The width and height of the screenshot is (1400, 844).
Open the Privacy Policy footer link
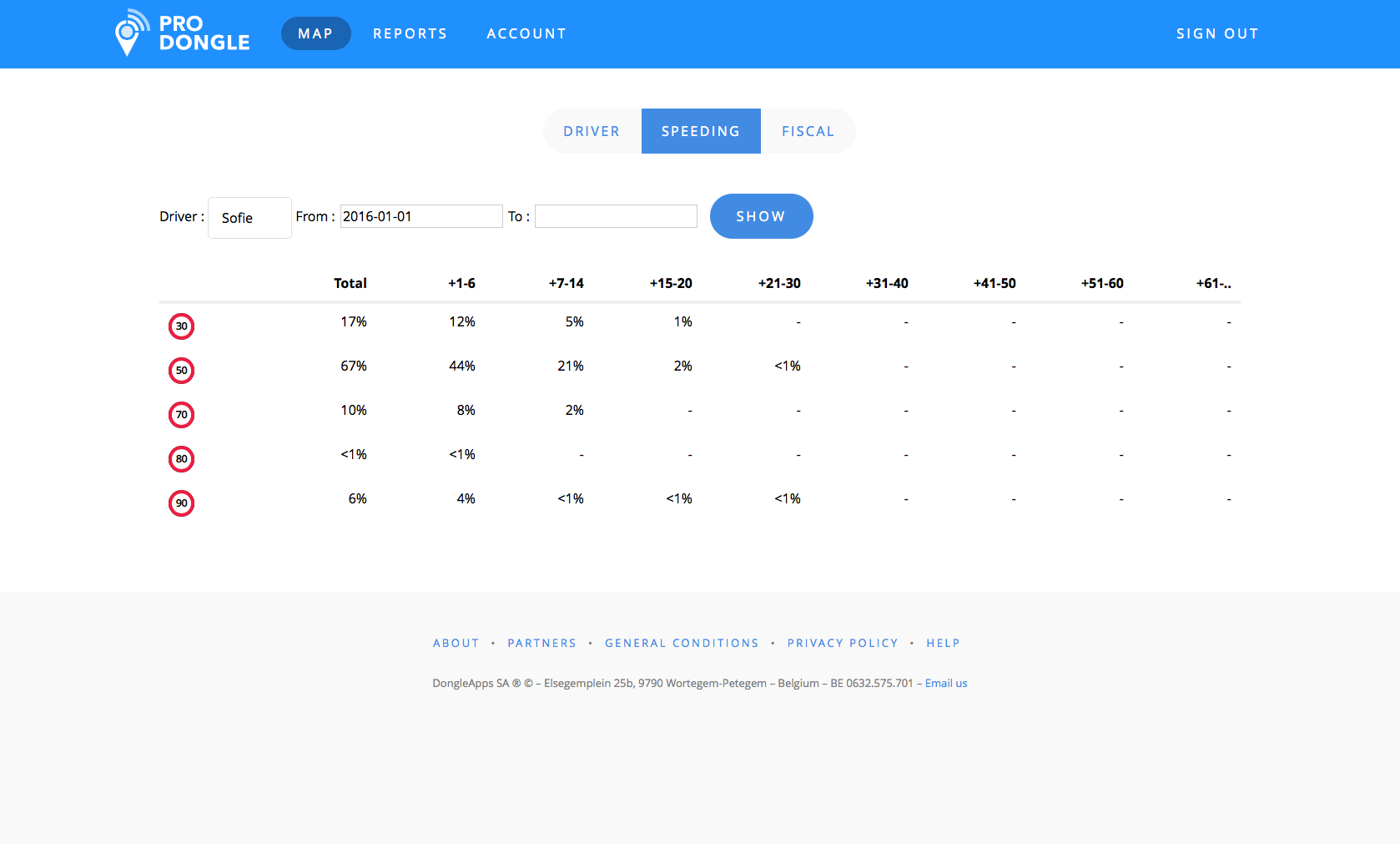pos(843,643)
